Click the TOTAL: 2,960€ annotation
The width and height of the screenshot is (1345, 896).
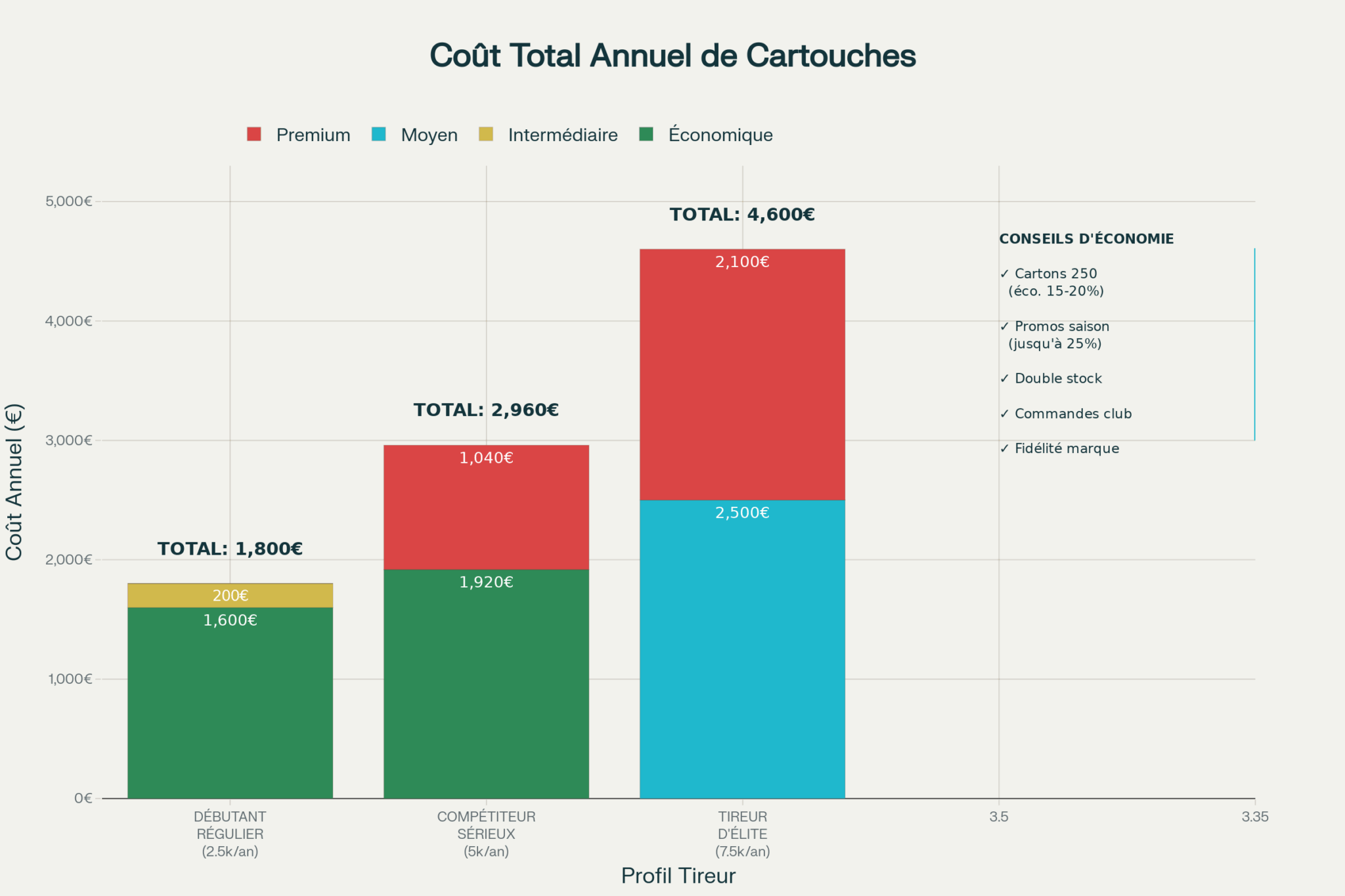486,410
